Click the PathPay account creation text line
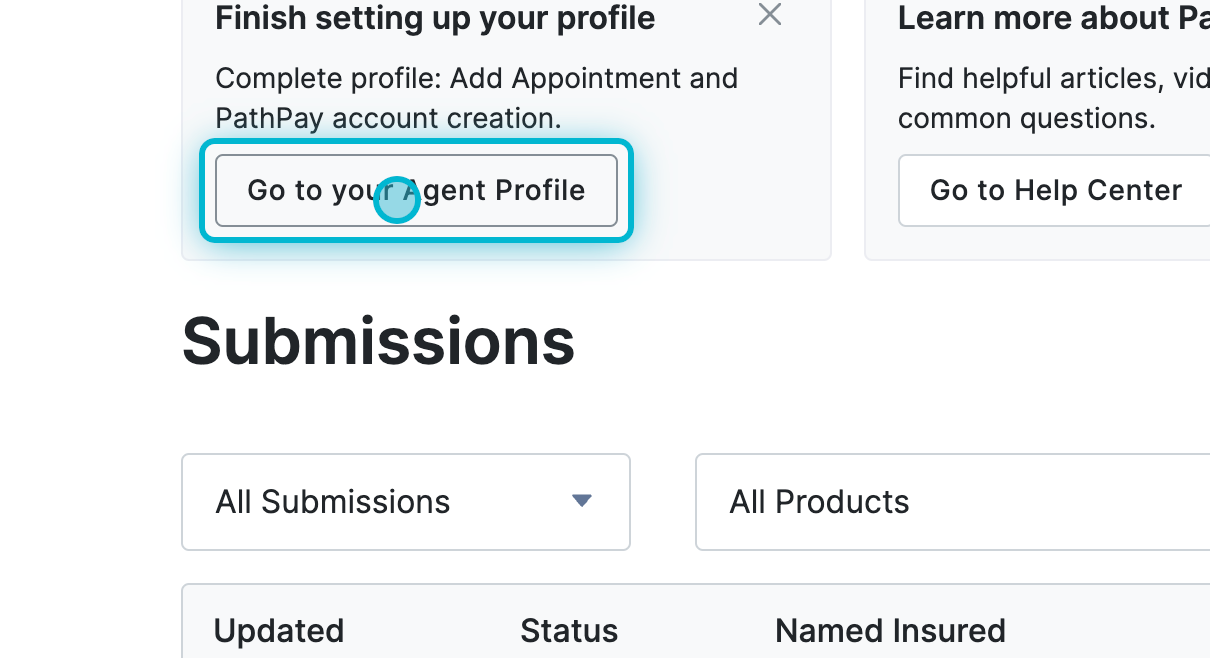Viewport: 1210px width, 658px height. (388, 118)
